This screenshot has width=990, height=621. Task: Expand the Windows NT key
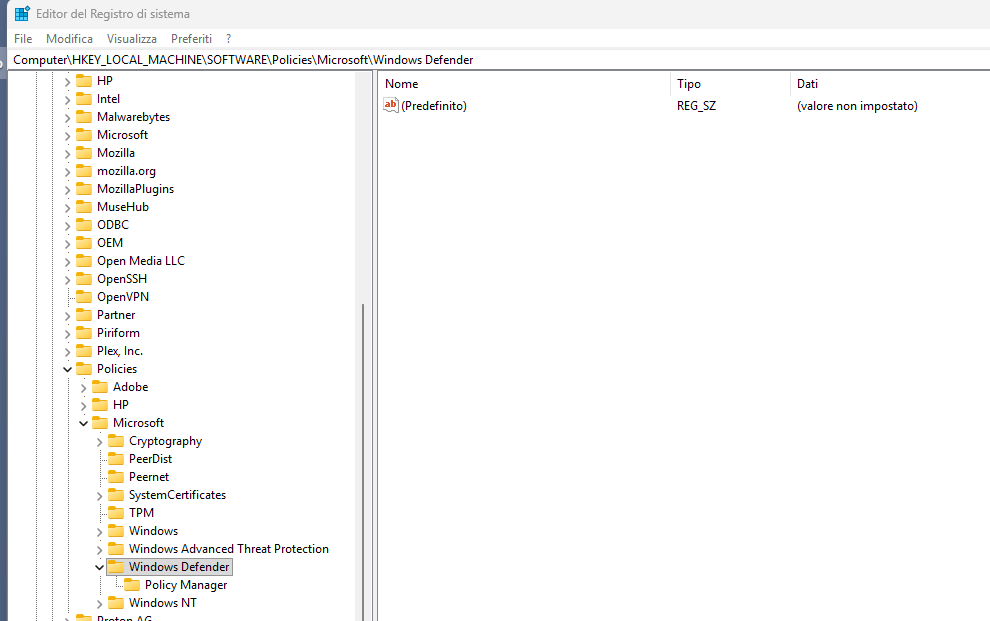click(x=99, y=603)
